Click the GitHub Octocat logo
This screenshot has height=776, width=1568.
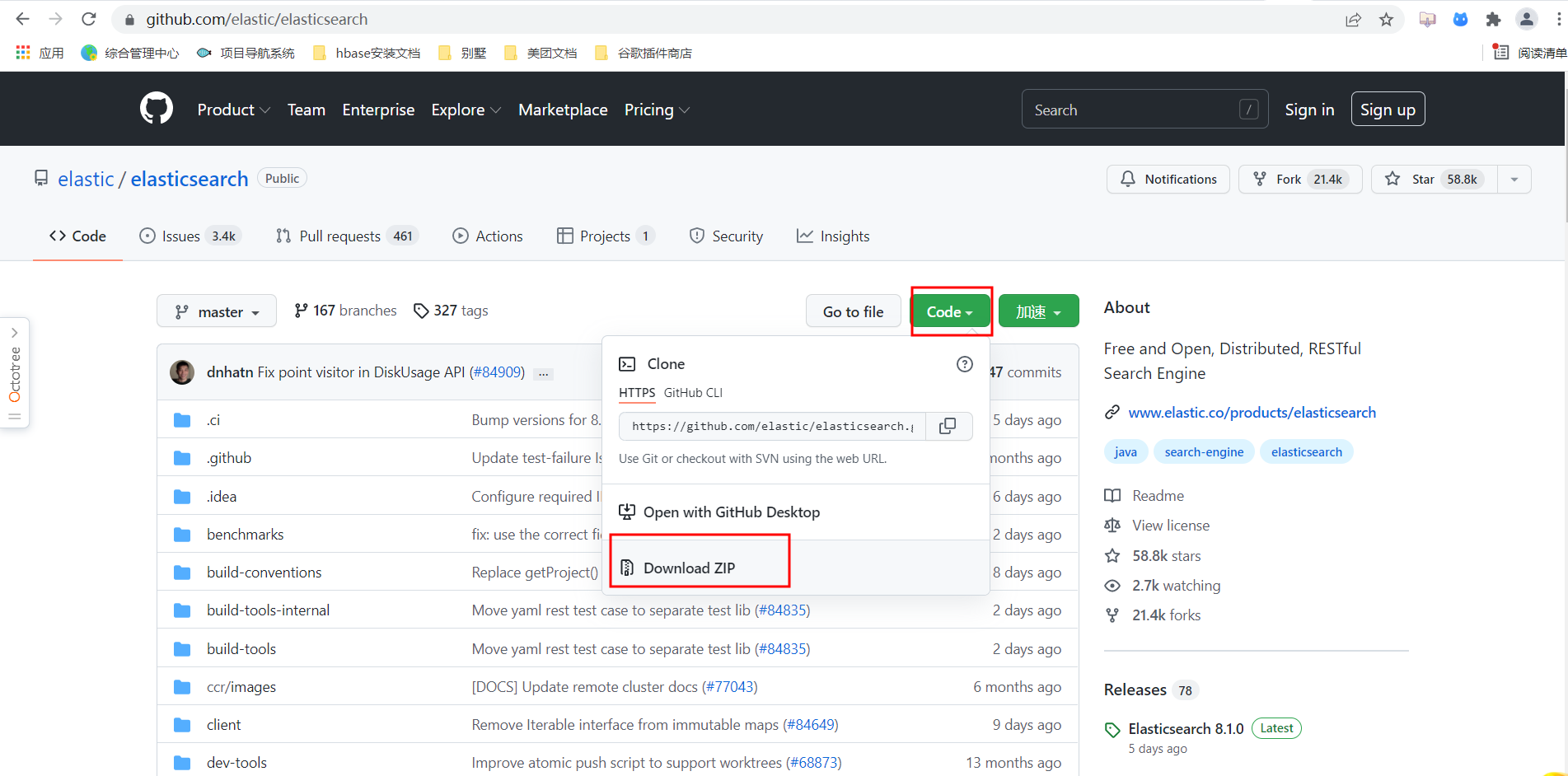point(157,109)
